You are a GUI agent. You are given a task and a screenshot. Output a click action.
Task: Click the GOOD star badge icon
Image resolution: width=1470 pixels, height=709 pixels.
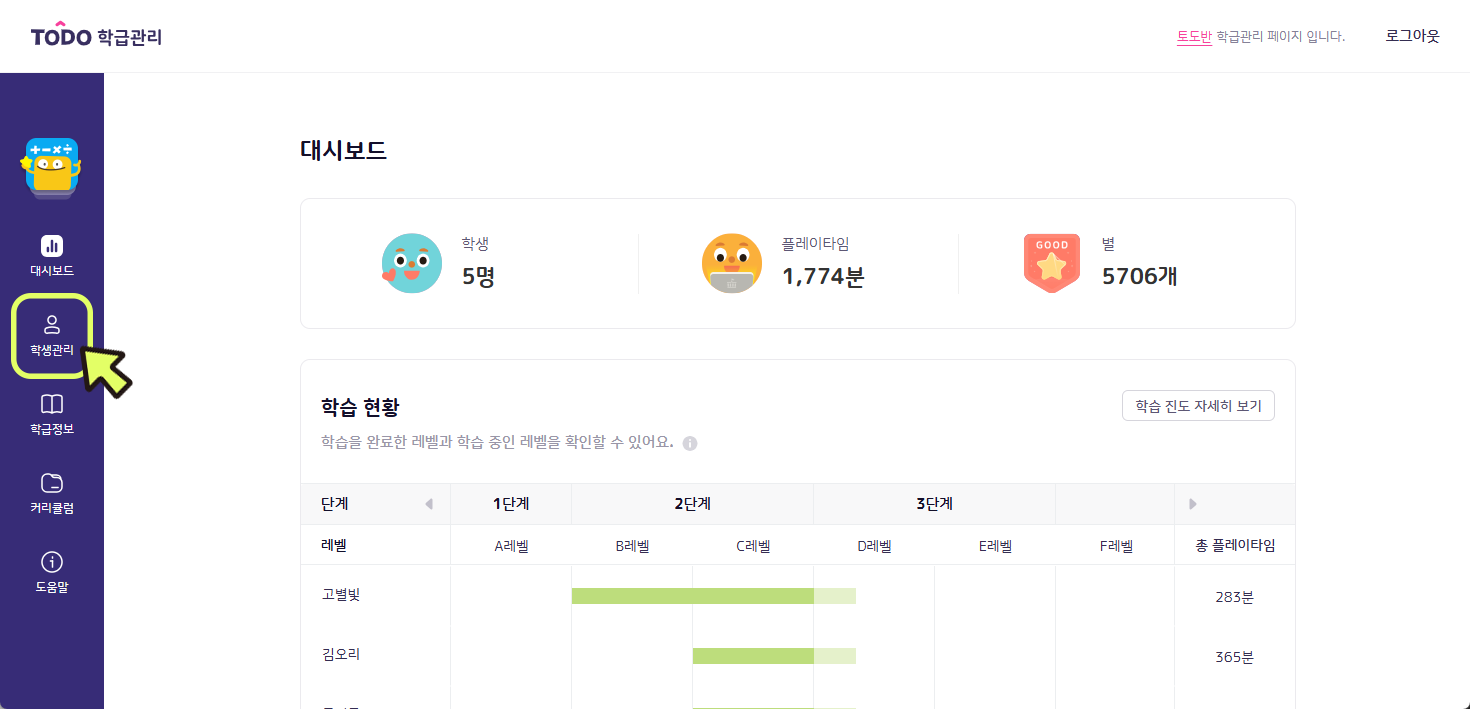1052,263
